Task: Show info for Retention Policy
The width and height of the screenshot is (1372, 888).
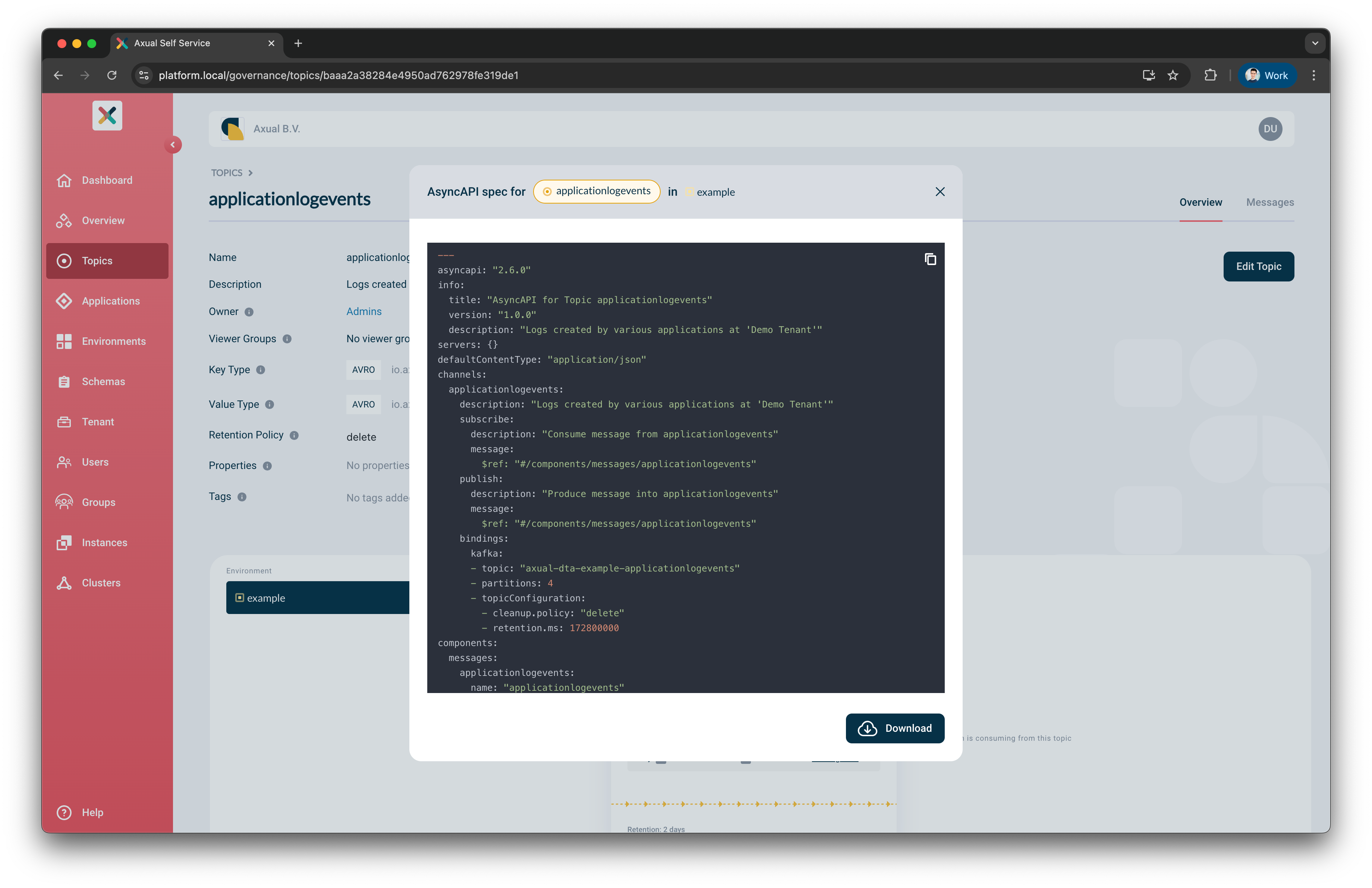Action: click(x=294, y=436)
